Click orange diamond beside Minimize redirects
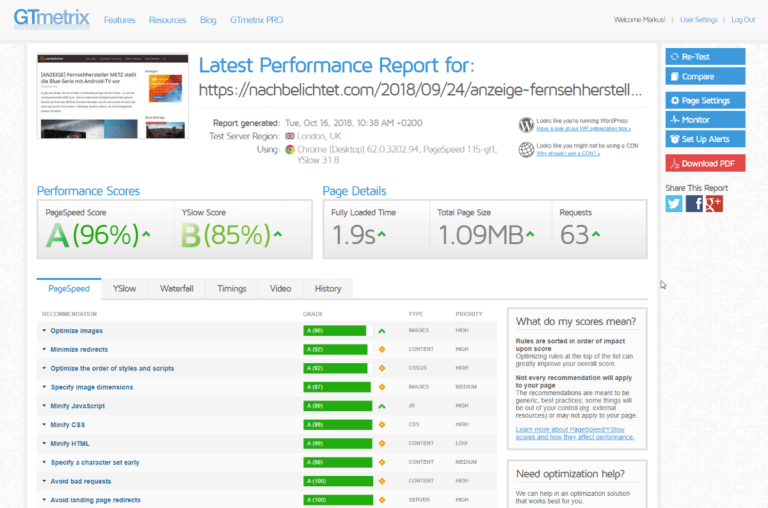 coord(381,349)
